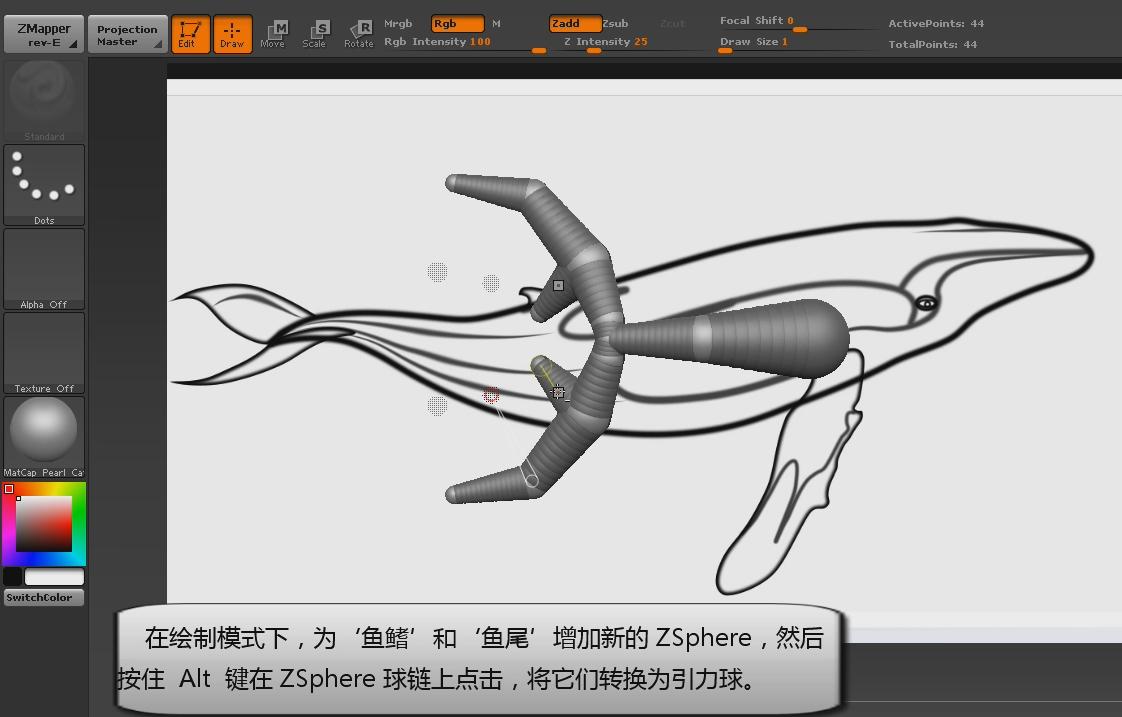Select the Scale tool icon
This screenshot has width=1122, height=717.
(x=315, y=34)
